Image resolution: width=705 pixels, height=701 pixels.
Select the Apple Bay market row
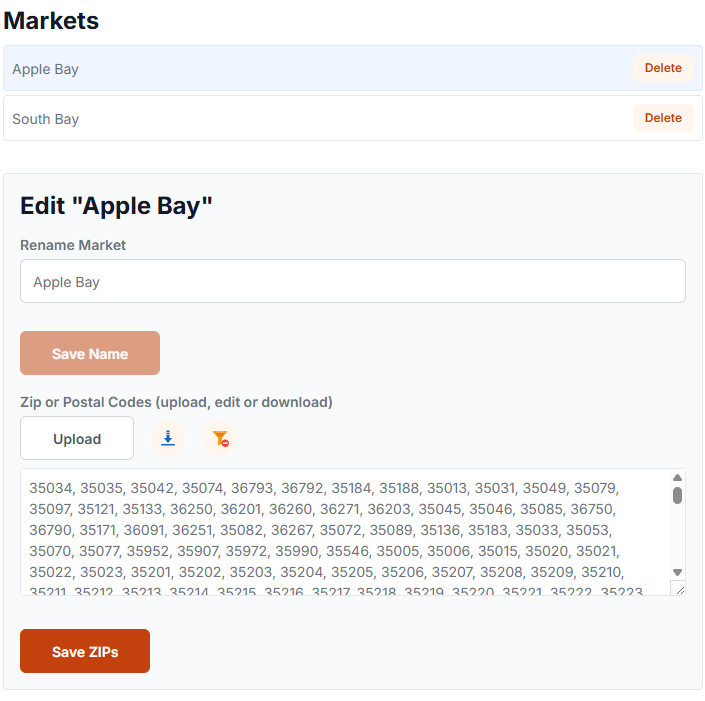click(x=300, y=69)
